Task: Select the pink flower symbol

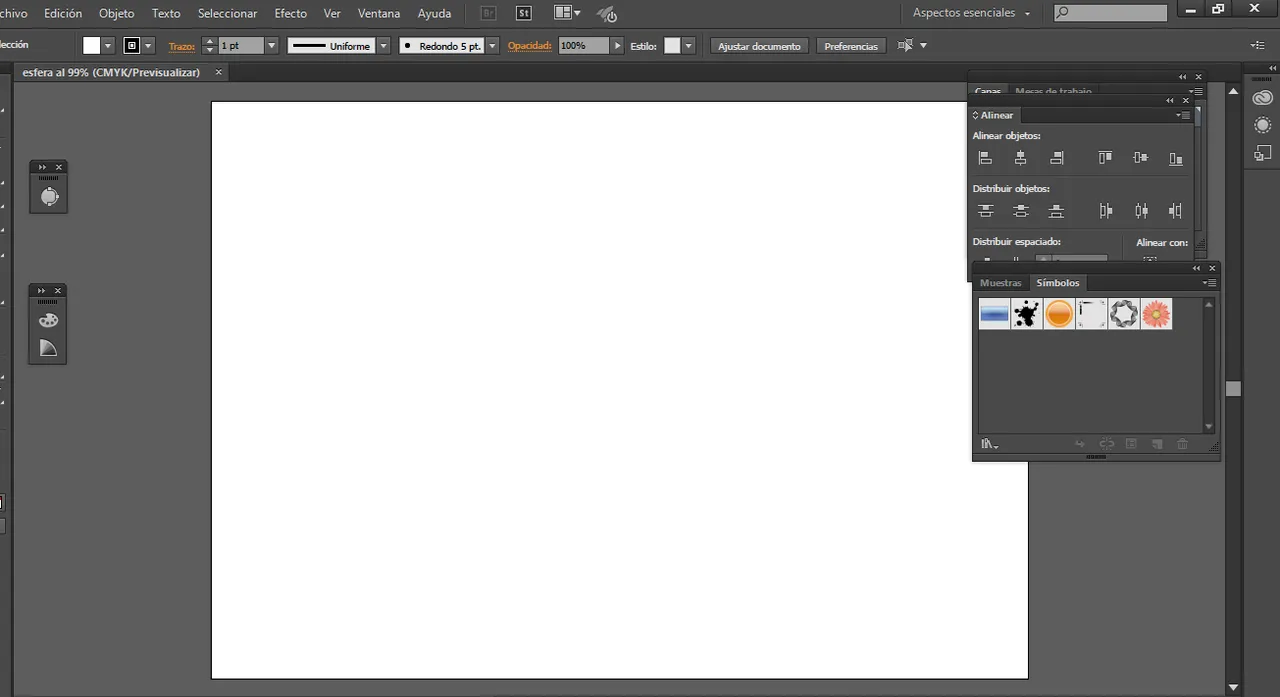Action: (x=1156, y=315)
